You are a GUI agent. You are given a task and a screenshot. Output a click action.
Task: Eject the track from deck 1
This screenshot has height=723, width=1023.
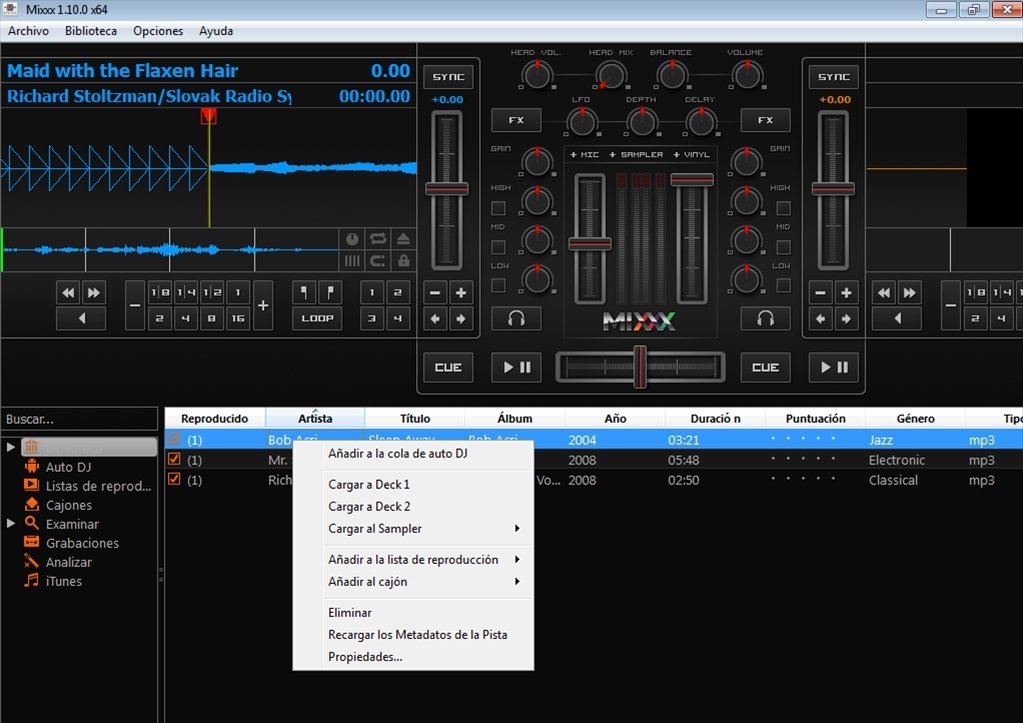(x=404, y=238)
